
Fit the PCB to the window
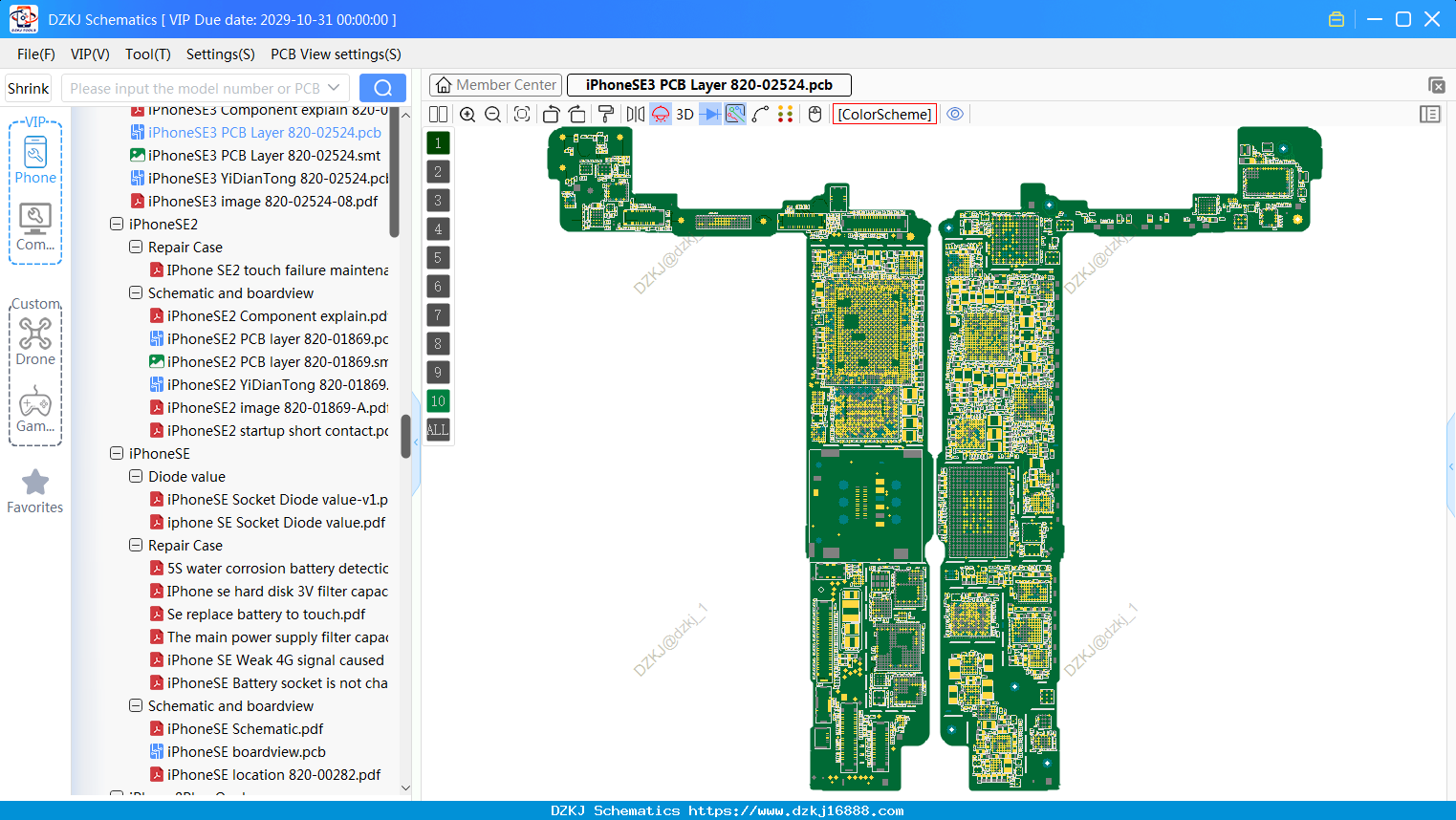522,114
